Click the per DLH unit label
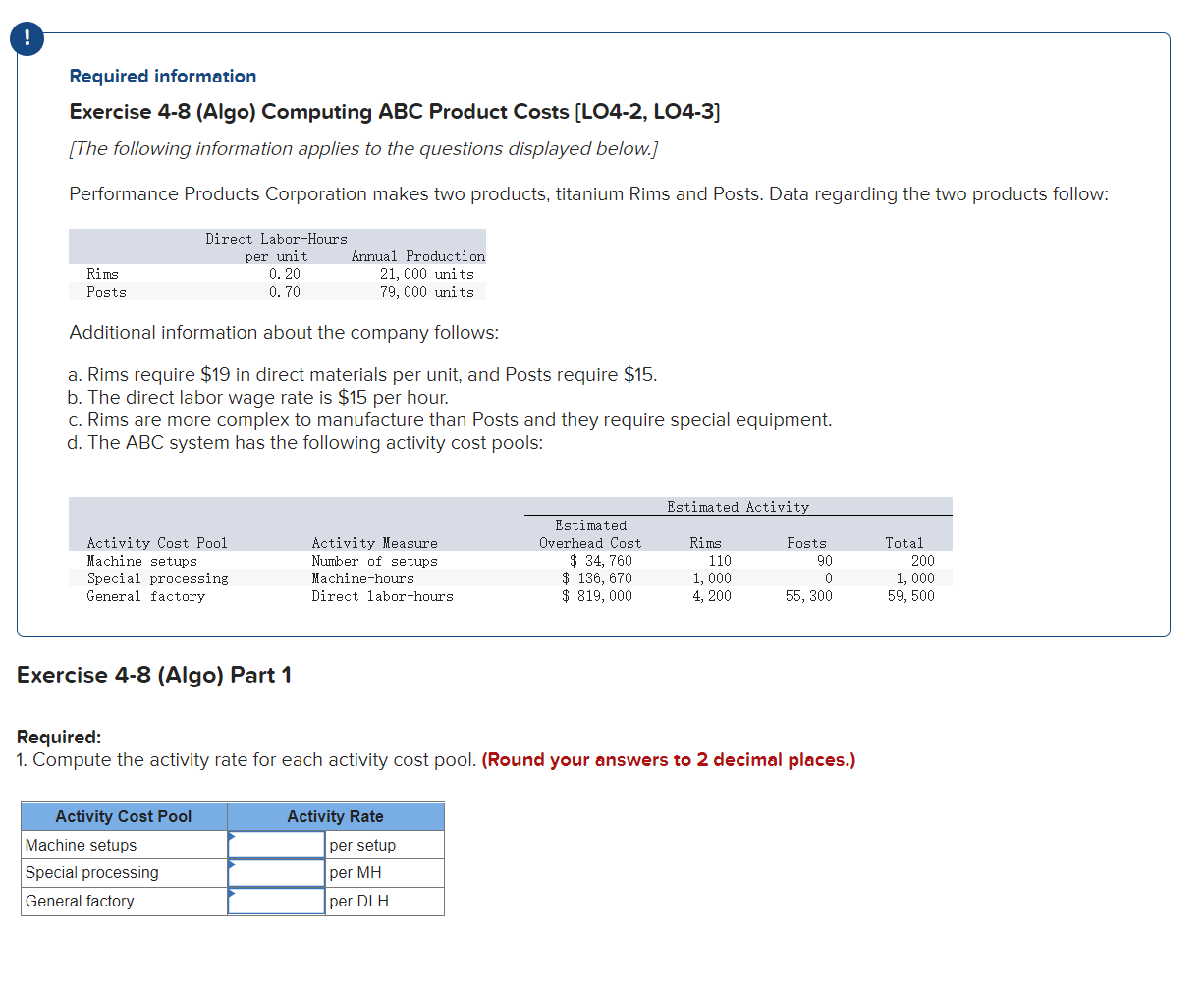 [x=357, y=901]
